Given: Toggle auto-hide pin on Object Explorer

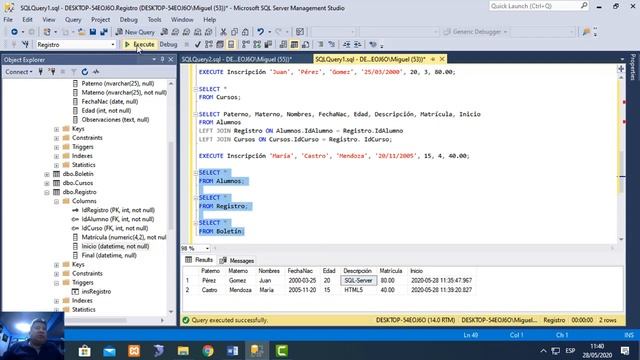Looking at the screenshot, I should tap(162, 60).
